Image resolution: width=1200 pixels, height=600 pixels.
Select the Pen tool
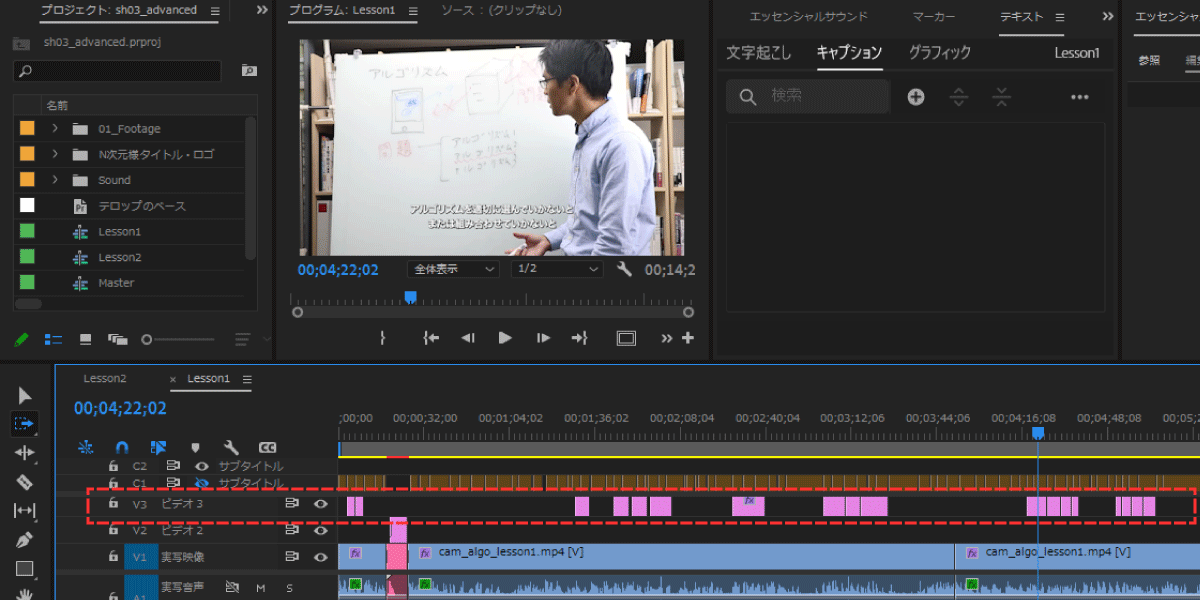point(25,540)
